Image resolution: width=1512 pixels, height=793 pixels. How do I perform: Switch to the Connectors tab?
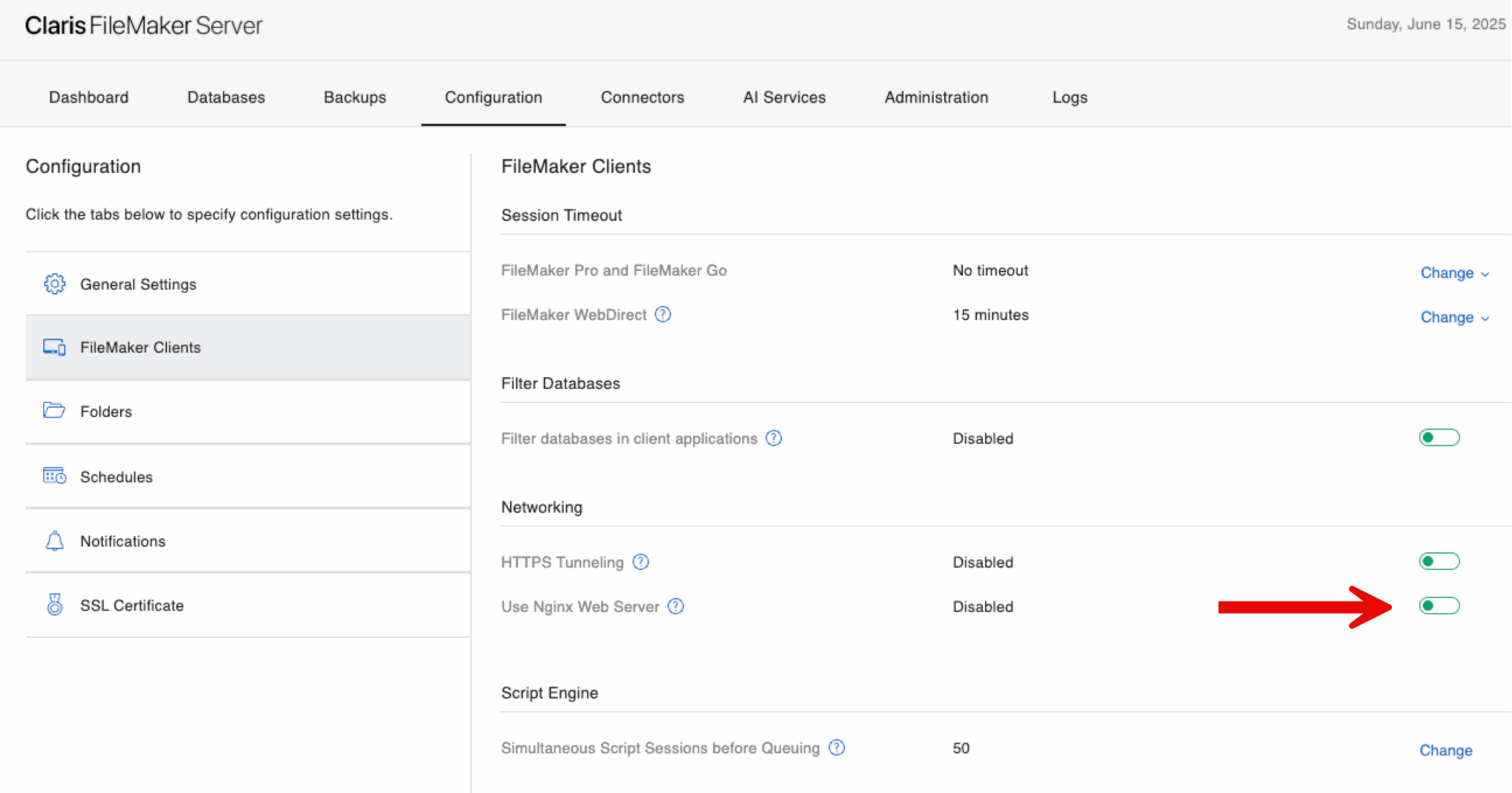point(642,97)
